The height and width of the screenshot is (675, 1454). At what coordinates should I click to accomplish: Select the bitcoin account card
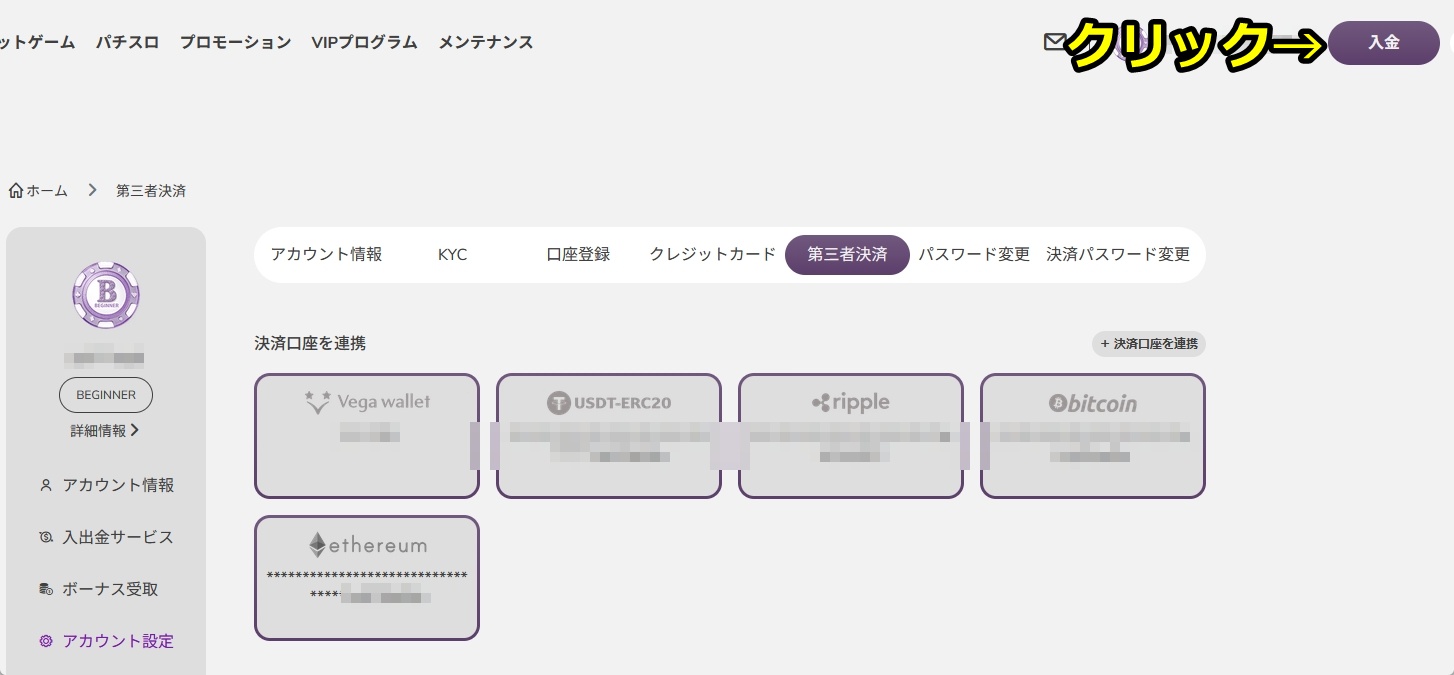coord(1093,436)
